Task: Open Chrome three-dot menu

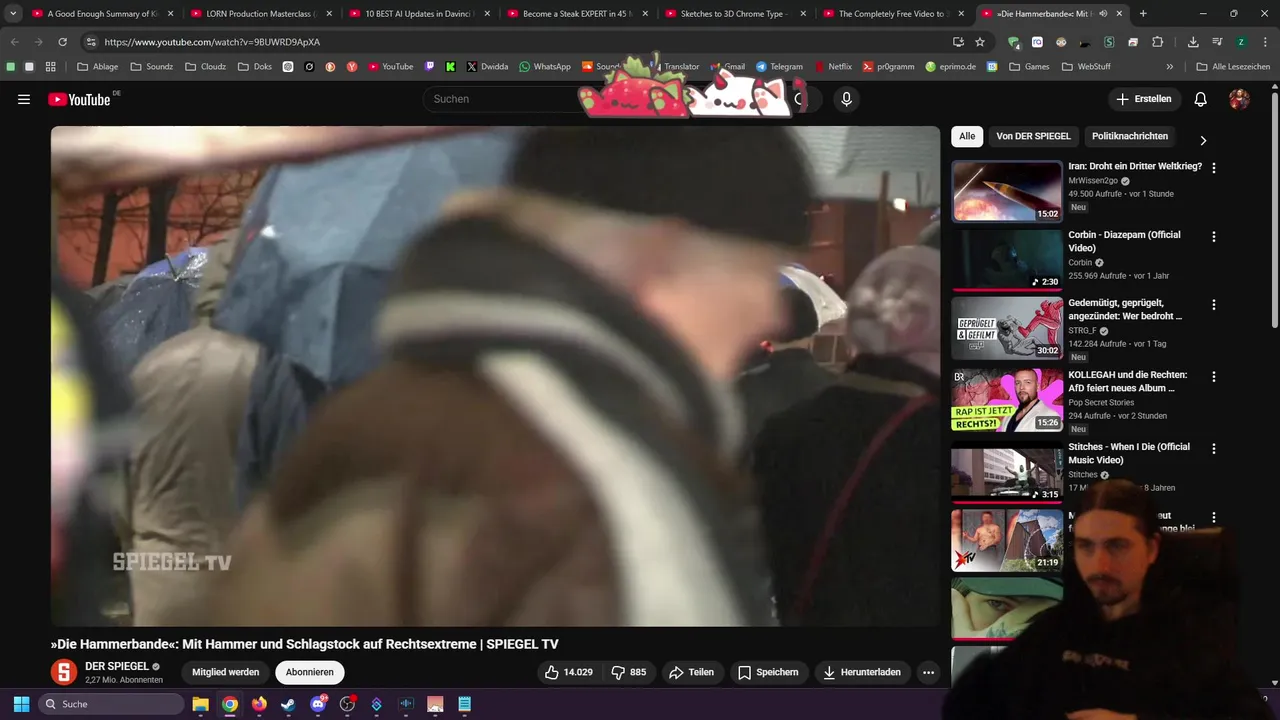Action: 1265,42
